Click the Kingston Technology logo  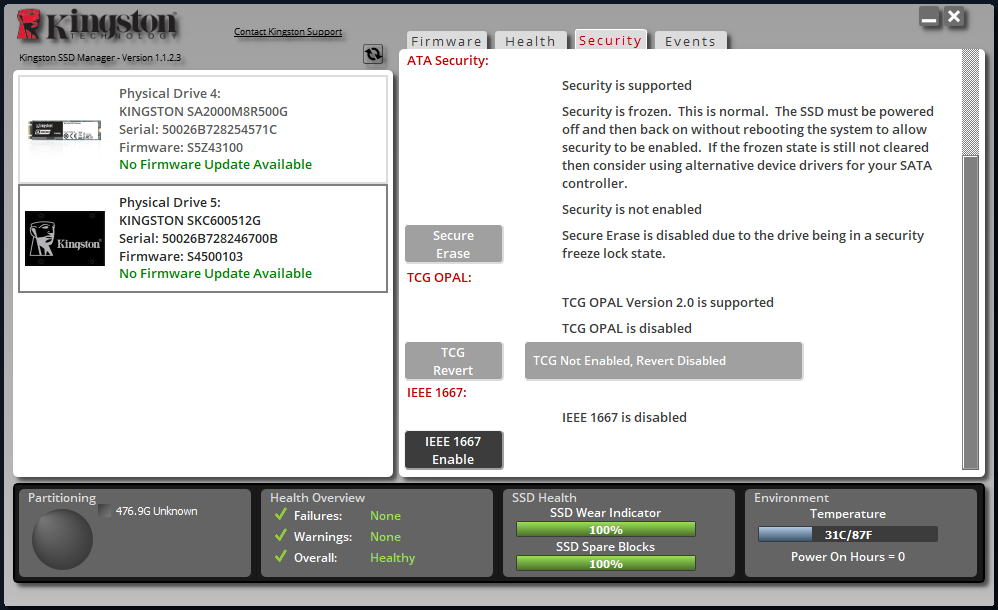point(95,25)
